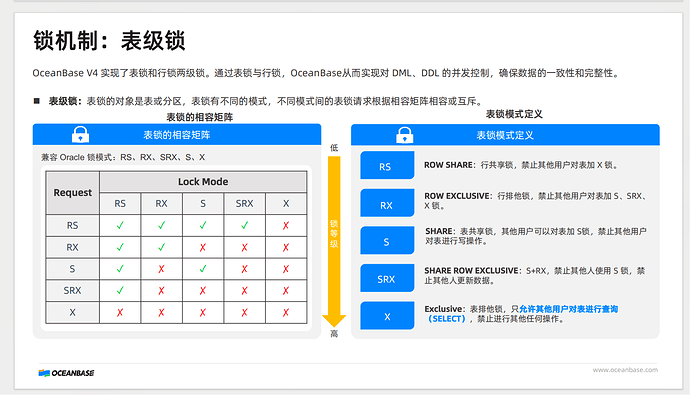
Task: Click the red cross at X row, RS column
Action: pyautogui.click(x=120, y=312)
